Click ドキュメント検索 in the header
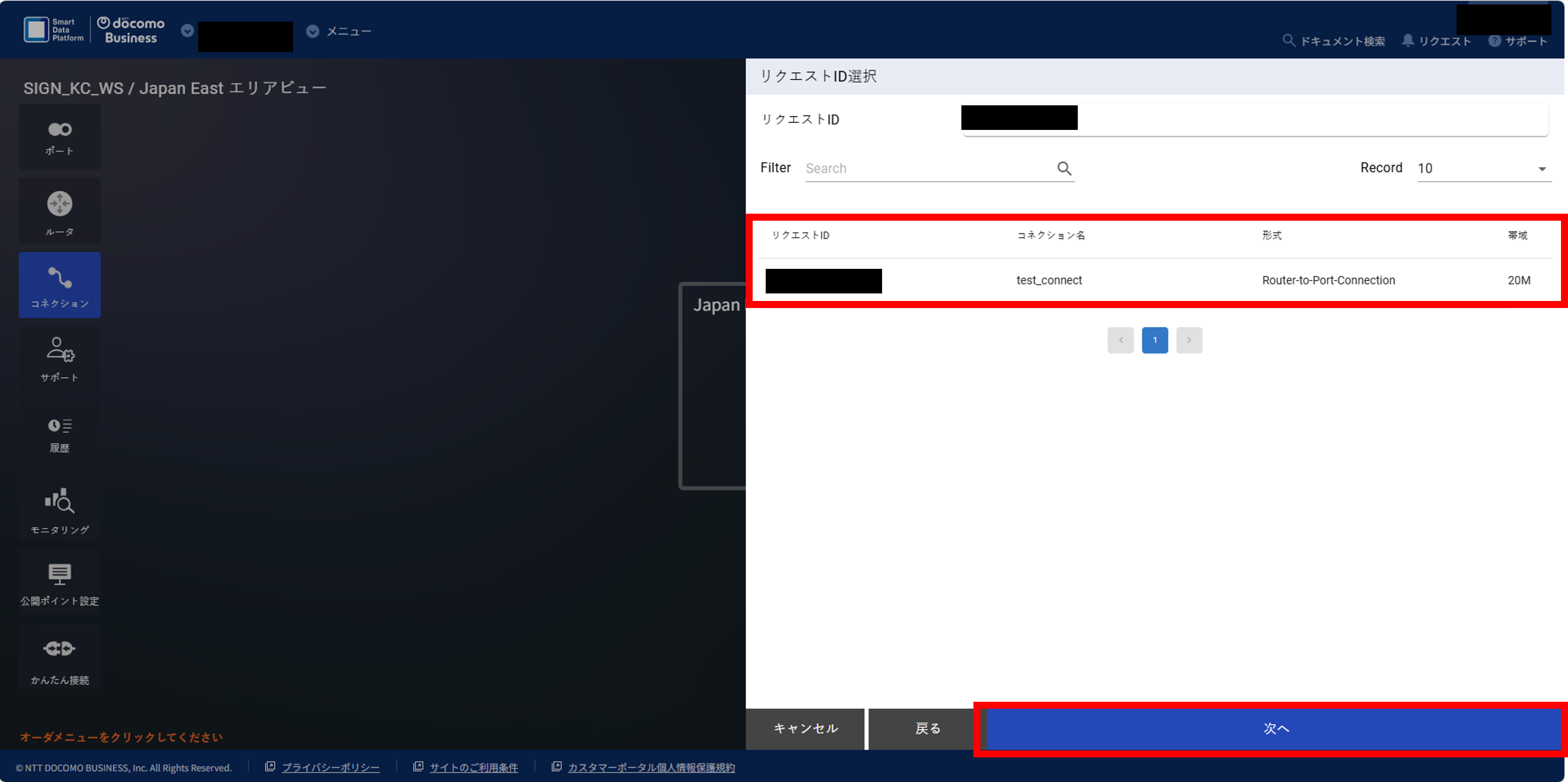Image resolution: width=1568 pixels, height=782 pixels. (1334, 41)
